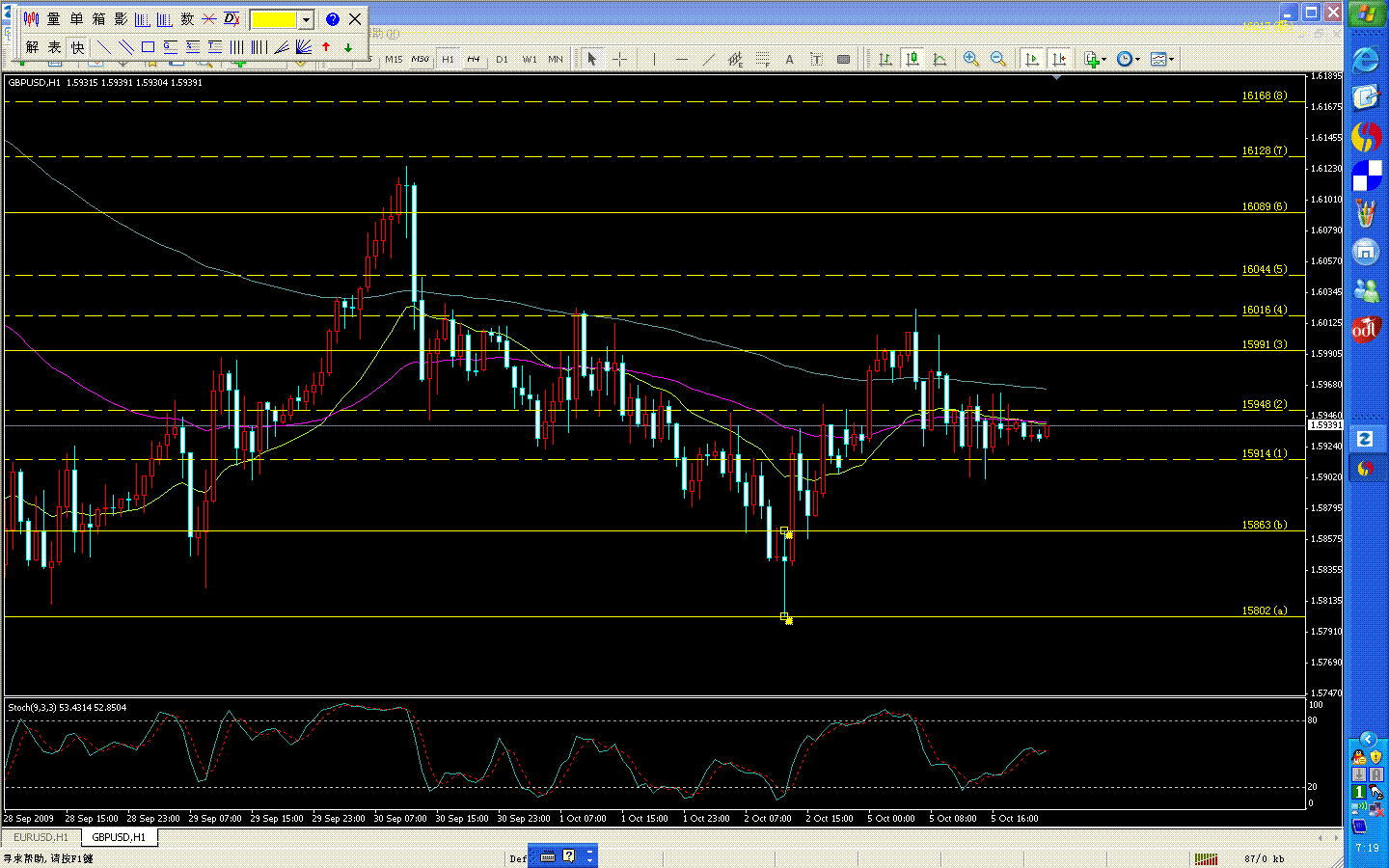
Task: Click the 单 button in the floating toolbar
Action: [x=76, y=19]
